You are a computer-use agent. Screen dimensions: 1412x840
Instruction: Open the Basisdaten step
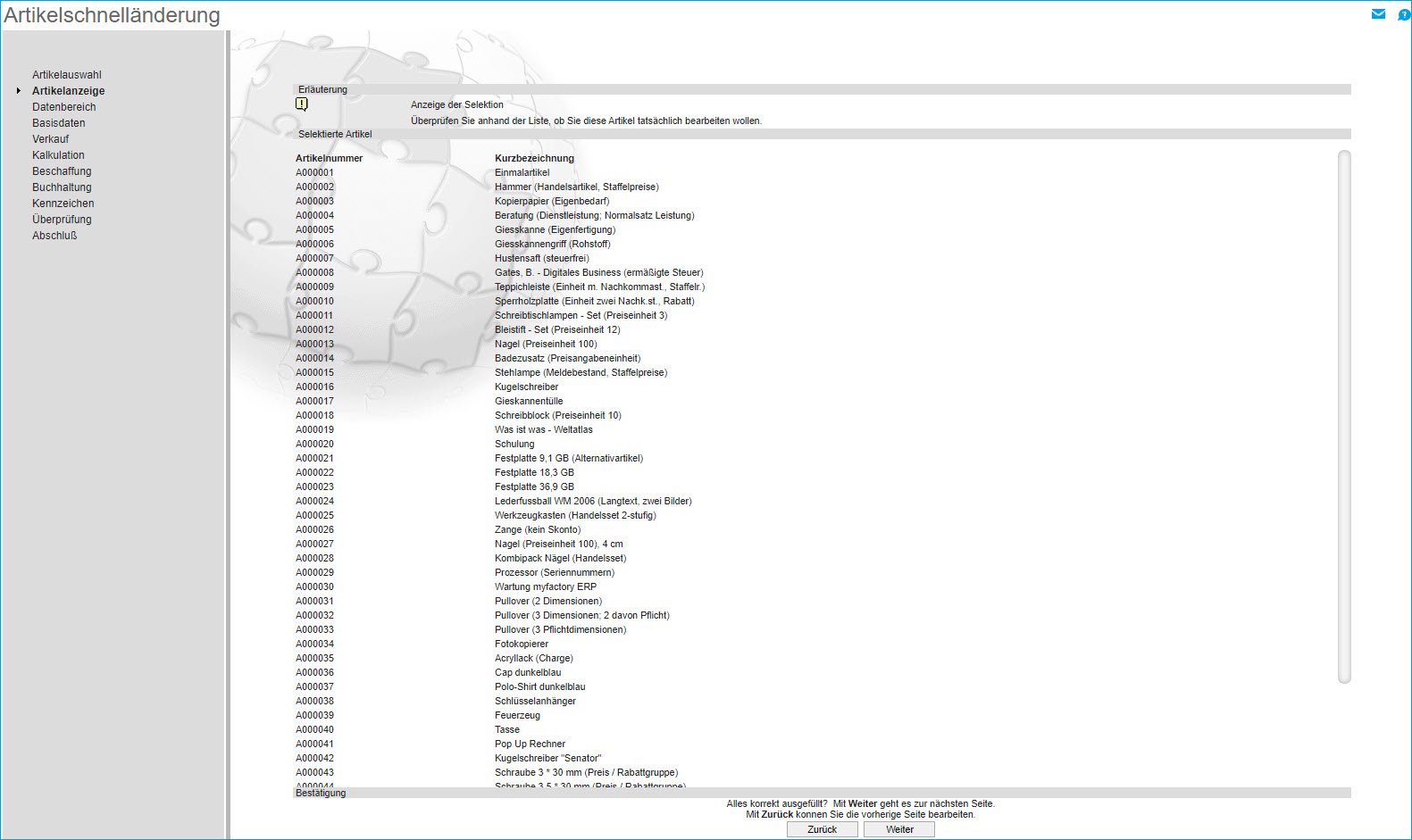tap(59, 123)
